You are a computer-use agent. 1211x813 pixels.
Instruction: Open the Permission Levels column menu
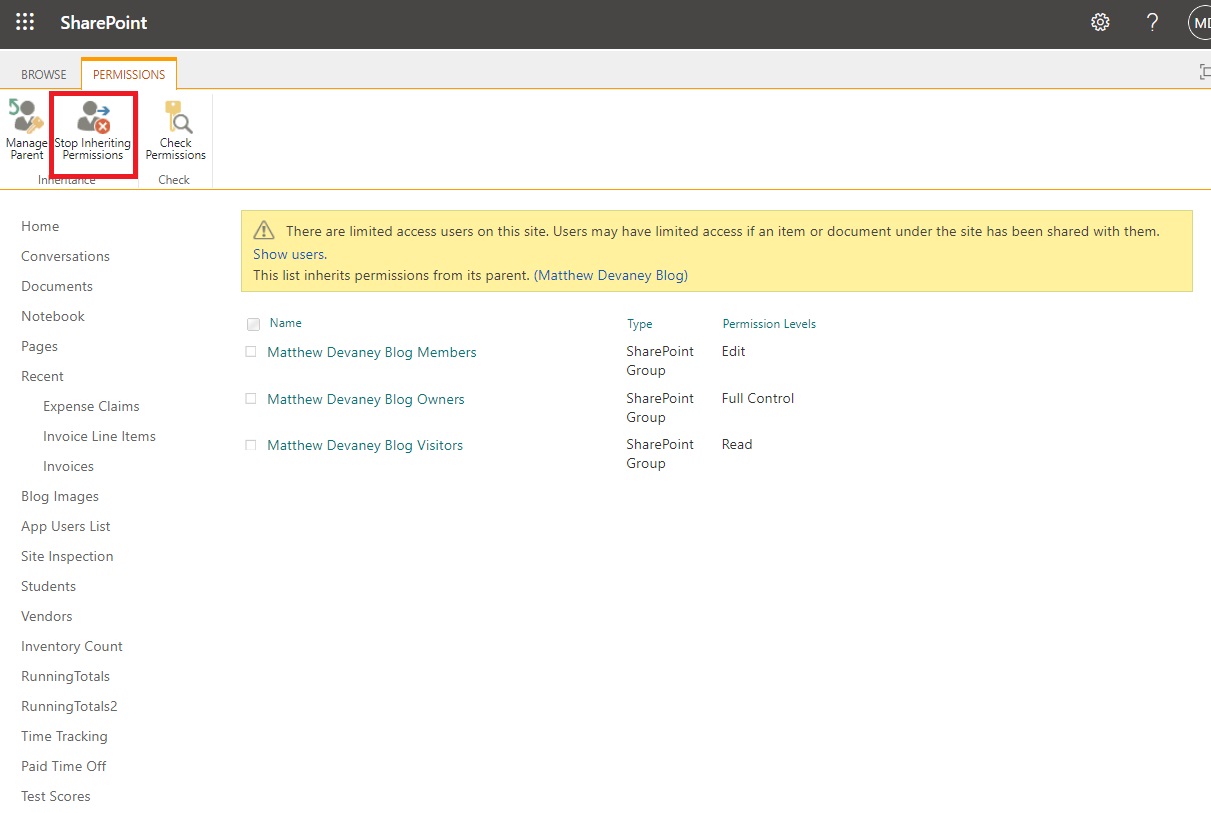768,323
